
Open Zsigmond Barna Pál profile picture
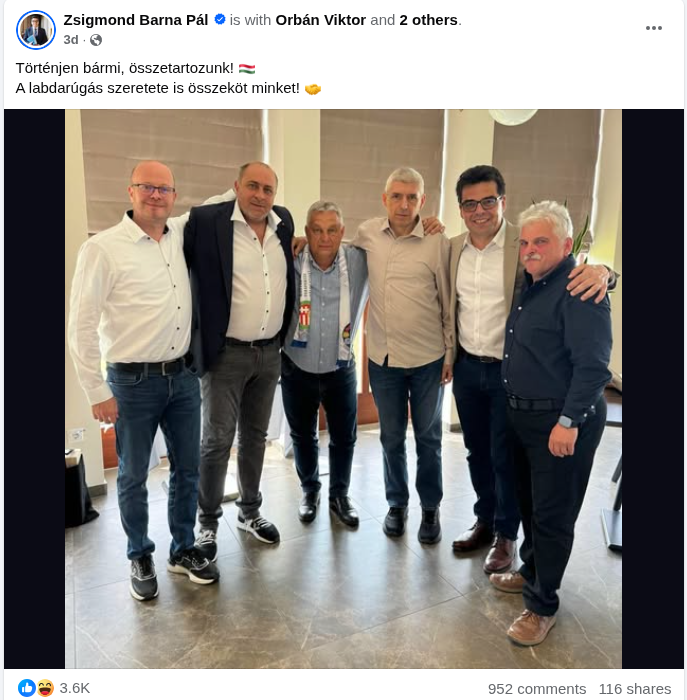[x=36, y=30]
